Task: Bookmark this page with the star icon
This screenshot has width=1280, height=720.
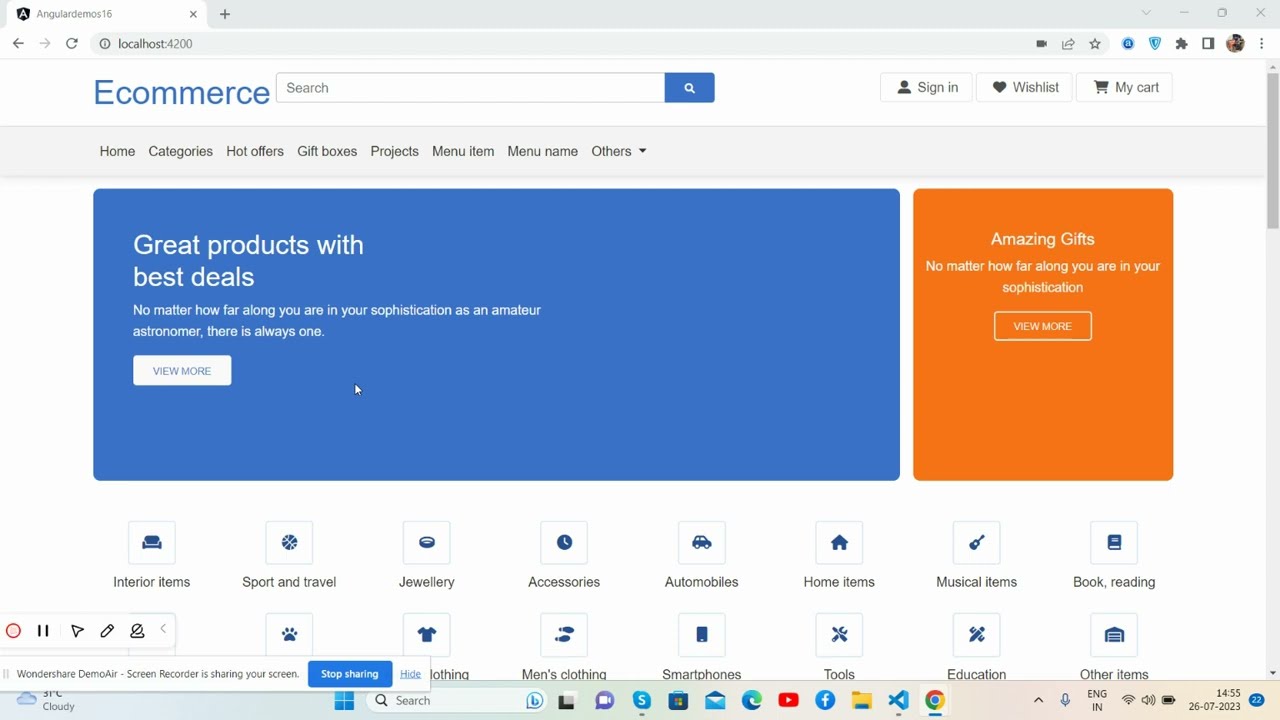Action: (x=1095, y=44)
